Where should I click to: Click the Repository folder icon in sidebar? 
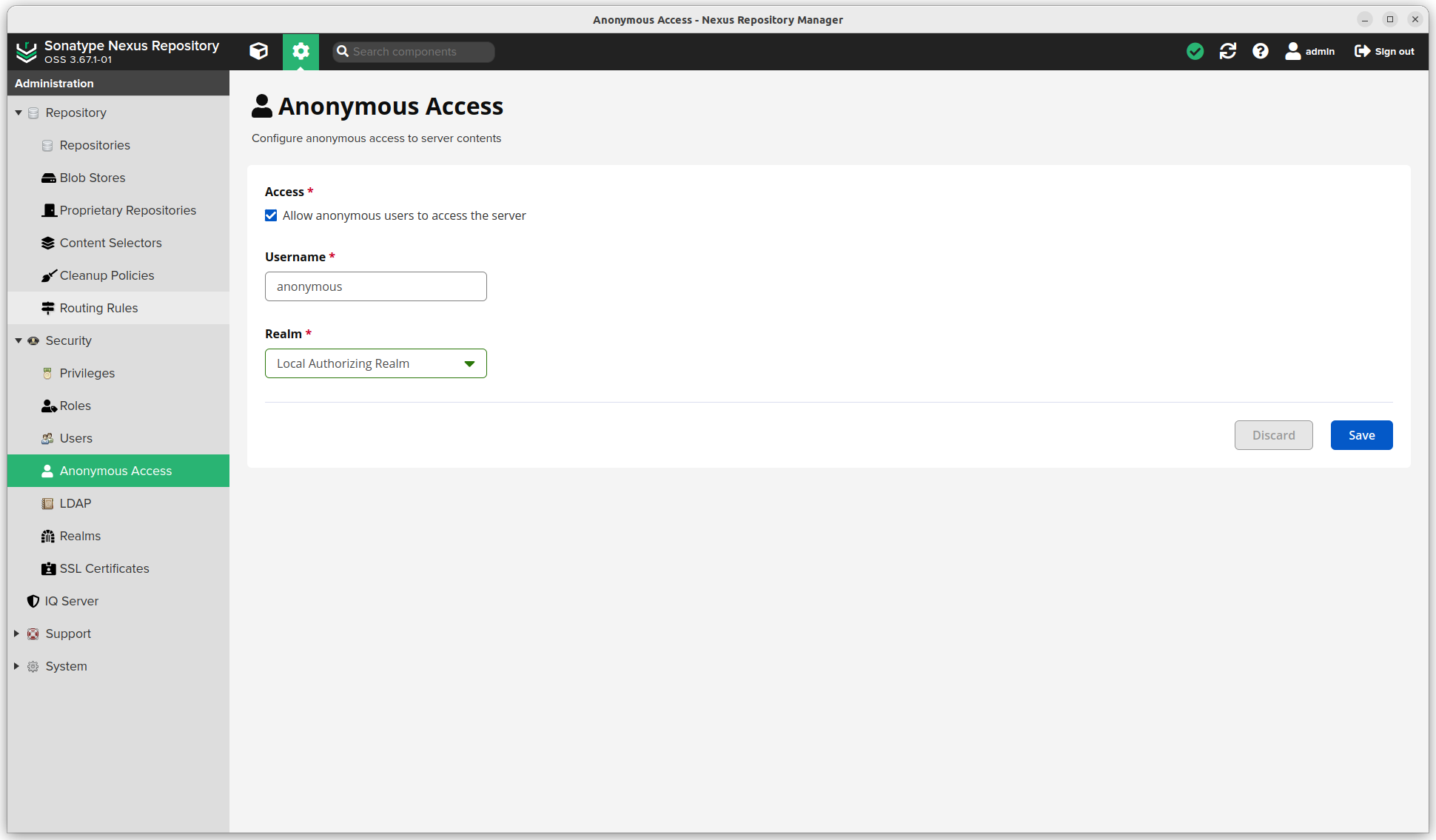coord(33,112)
